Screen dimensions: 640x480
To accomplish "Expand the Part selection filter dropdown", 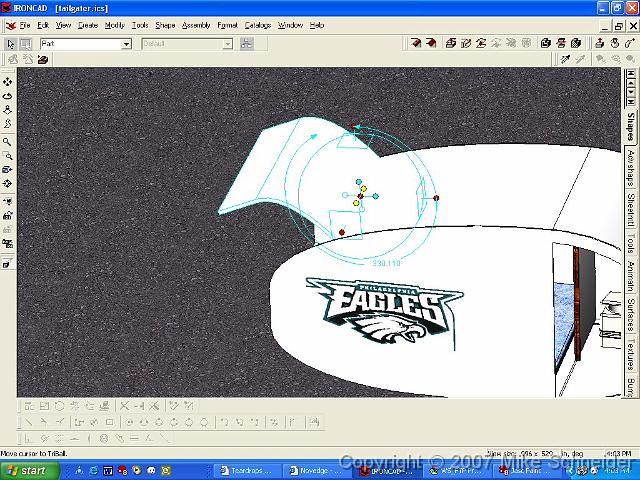I will (127, 44).
